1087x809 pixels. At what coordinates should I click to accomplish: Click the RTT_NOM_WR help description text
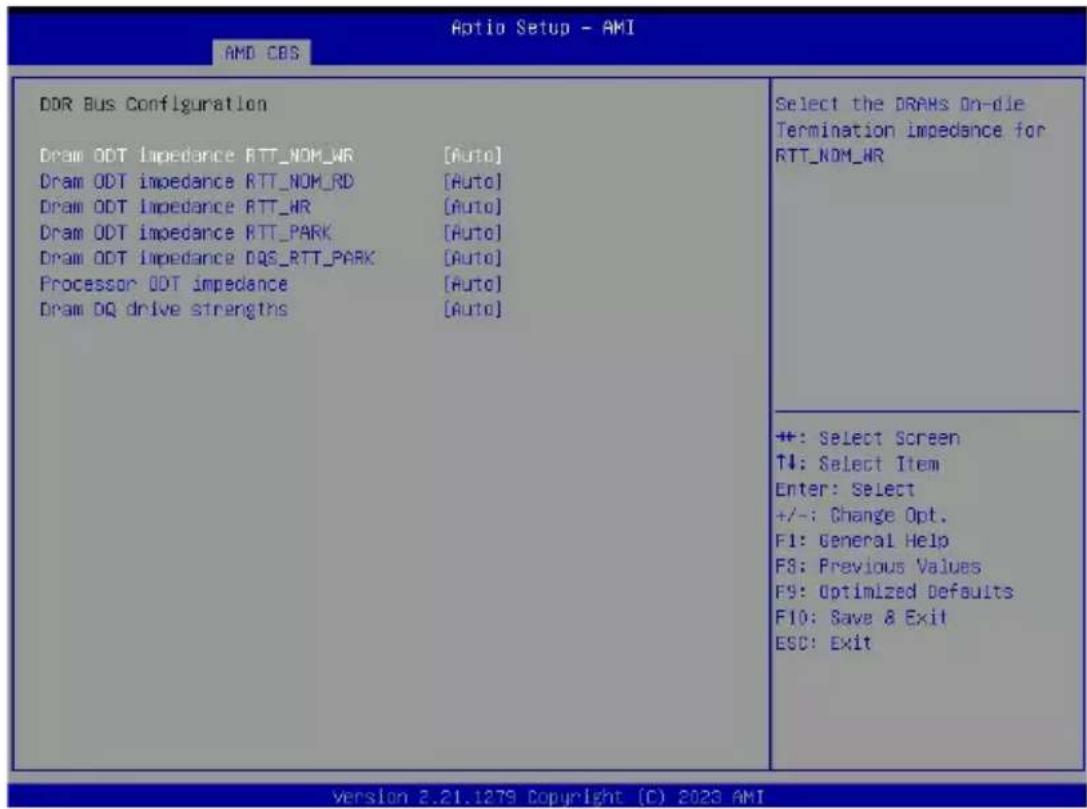pos(910,130)
